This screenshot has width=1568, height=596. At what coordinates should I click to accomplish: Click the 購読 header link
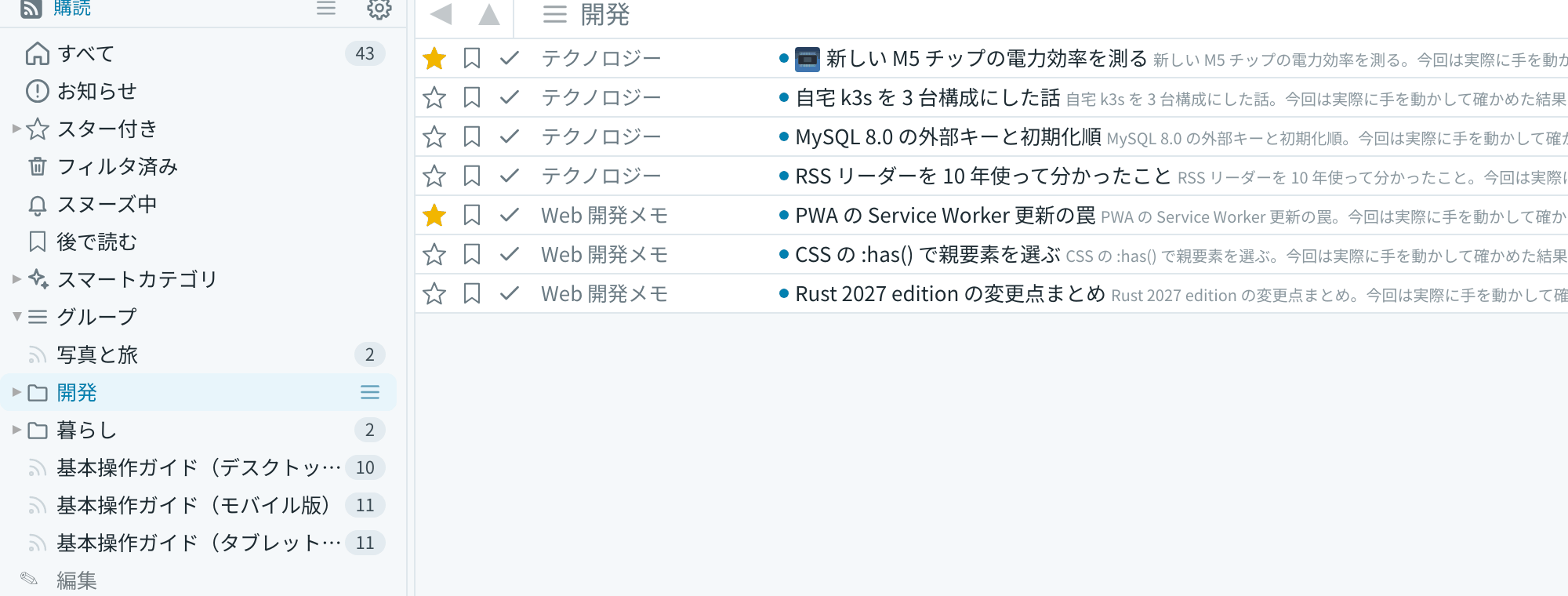click(72, 9)
